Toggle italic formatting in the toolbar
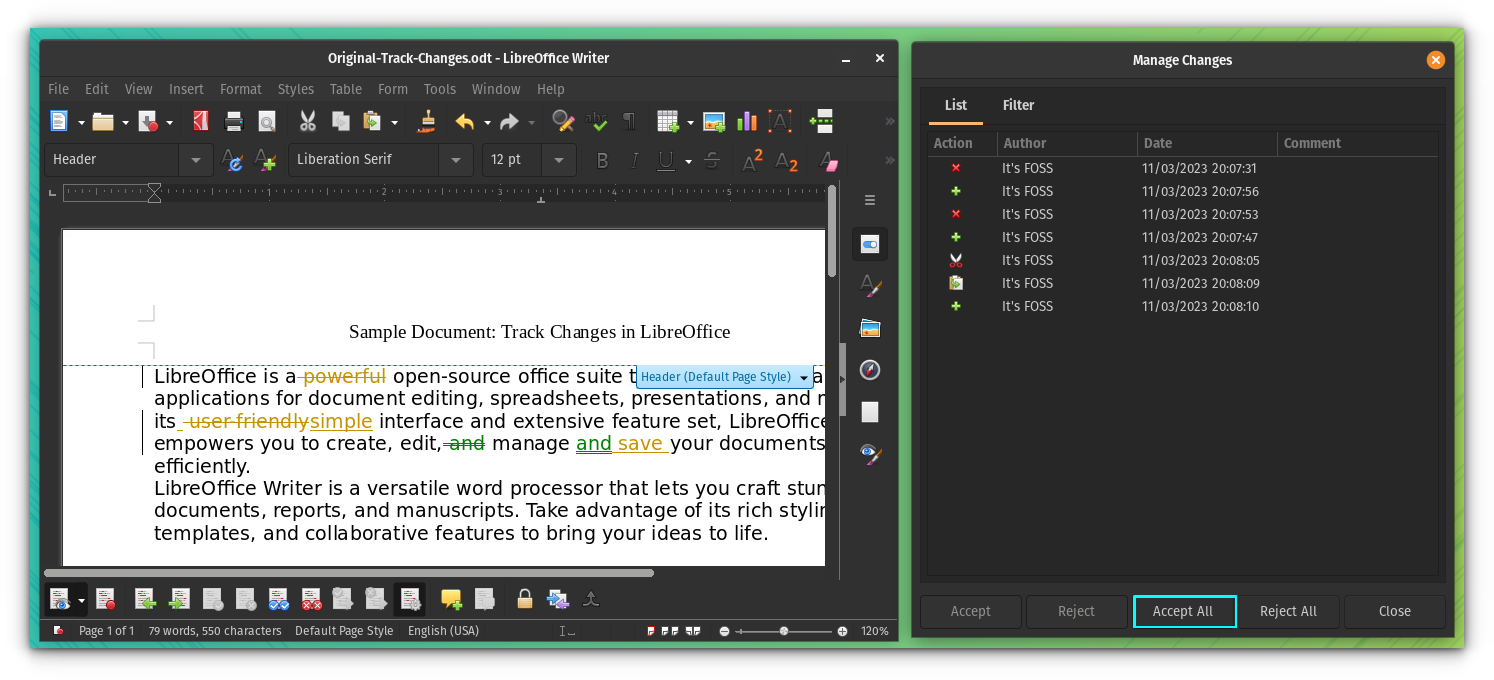The image size is (1494, 680). pyautogui.click(x=634, y=160)
